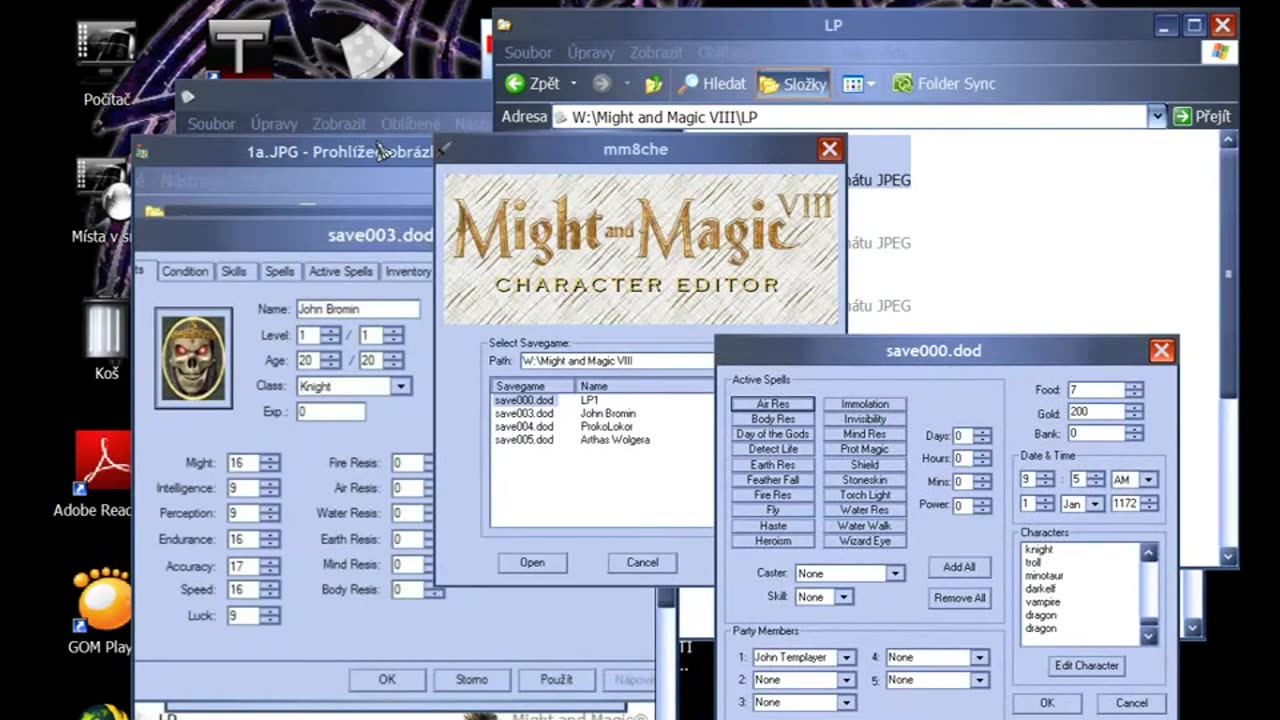Toggle the Feather Fall spell
The height and width of the screenshot is (720, 1280).
click(773, 480)
